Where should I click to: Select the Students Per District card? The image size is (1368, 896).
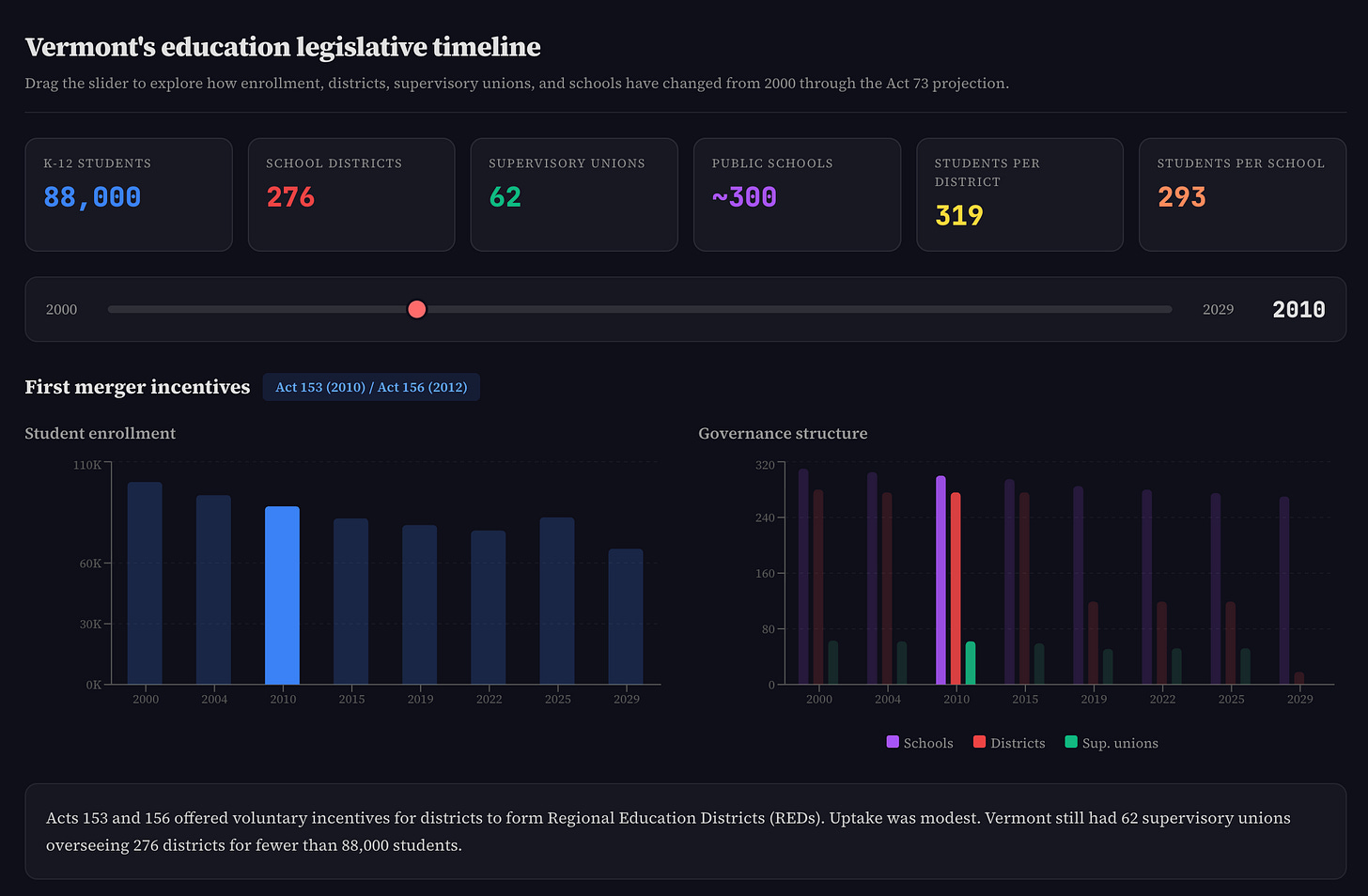pyautogui.click(x=1019, y=194)
